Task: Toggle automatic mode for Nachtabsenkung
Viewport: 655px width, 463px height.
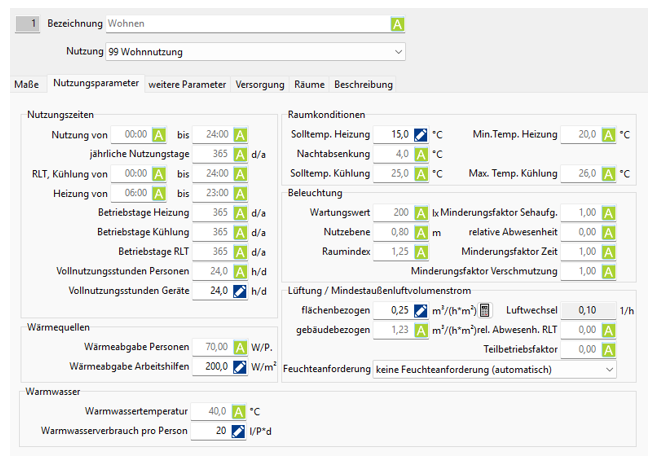Action: 421,154
